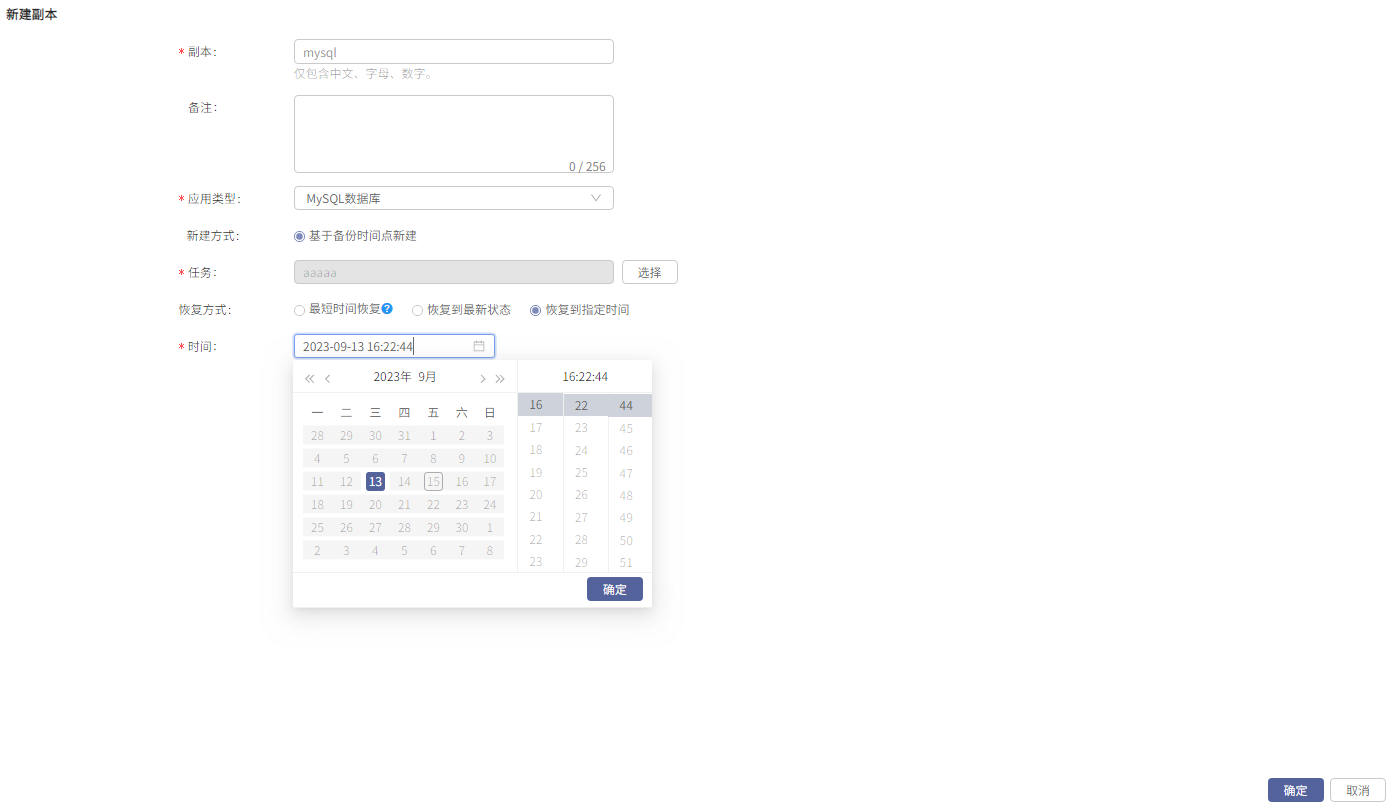The height and width of the screenshot is (808, 1394).
Task: Open the year selector 2023年
Action: (x=392, y=377)
